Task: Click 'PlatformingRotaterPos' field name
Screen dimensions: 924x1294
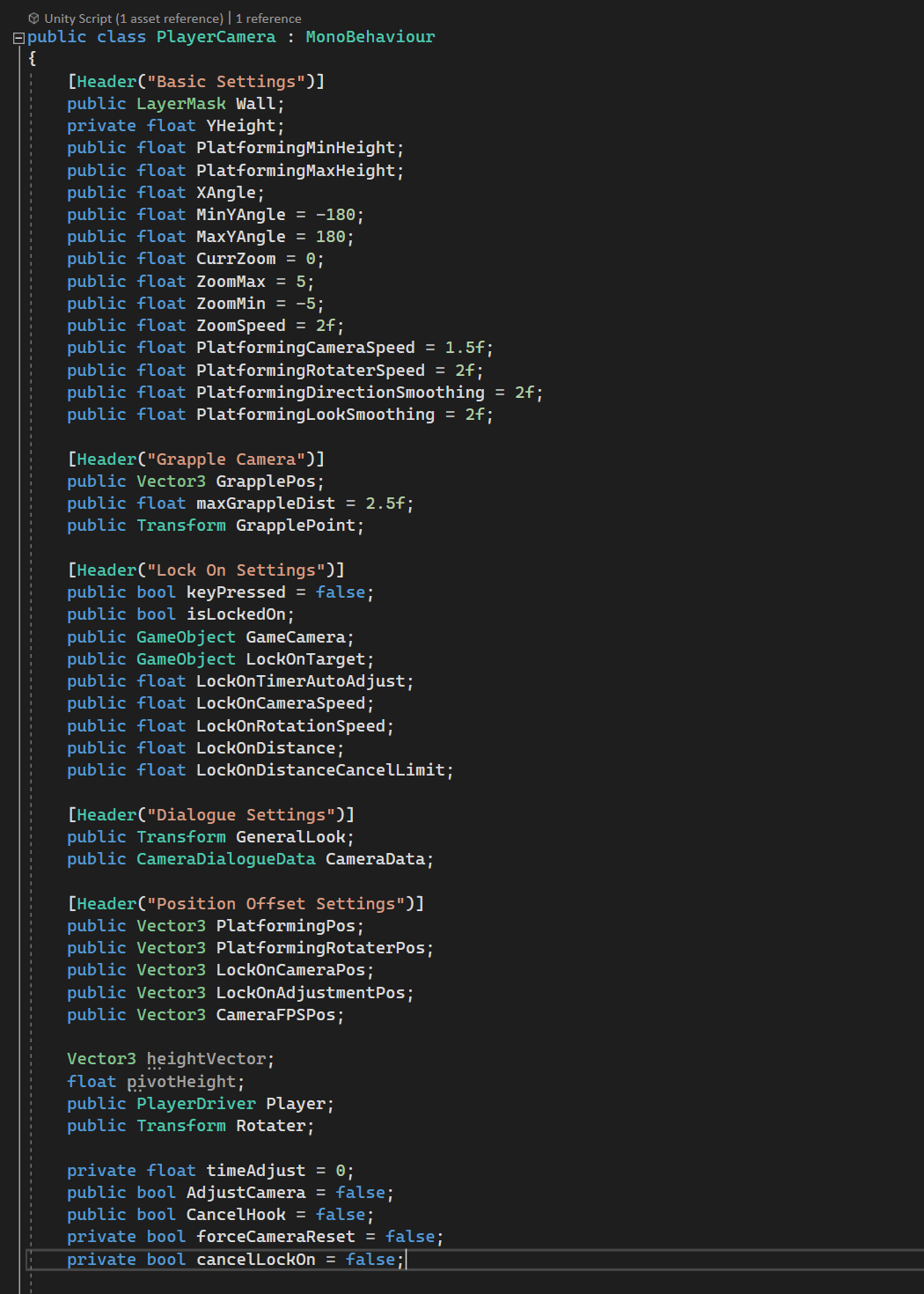Action: [320, 948]
